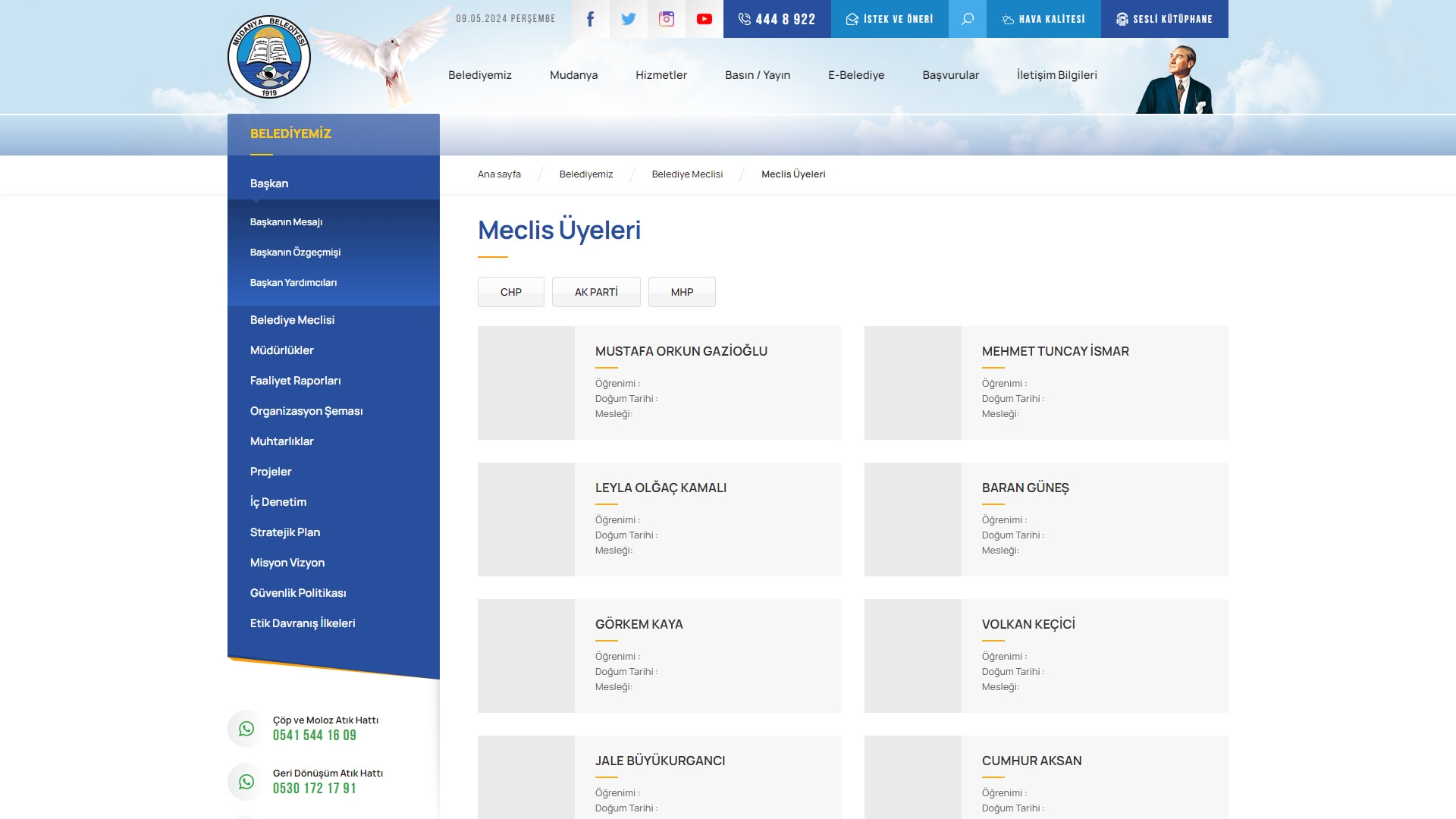
Task: Click the Meclis Üyeleri breadcrumb text
Action: pyautogui.click(x=793, y=174)
